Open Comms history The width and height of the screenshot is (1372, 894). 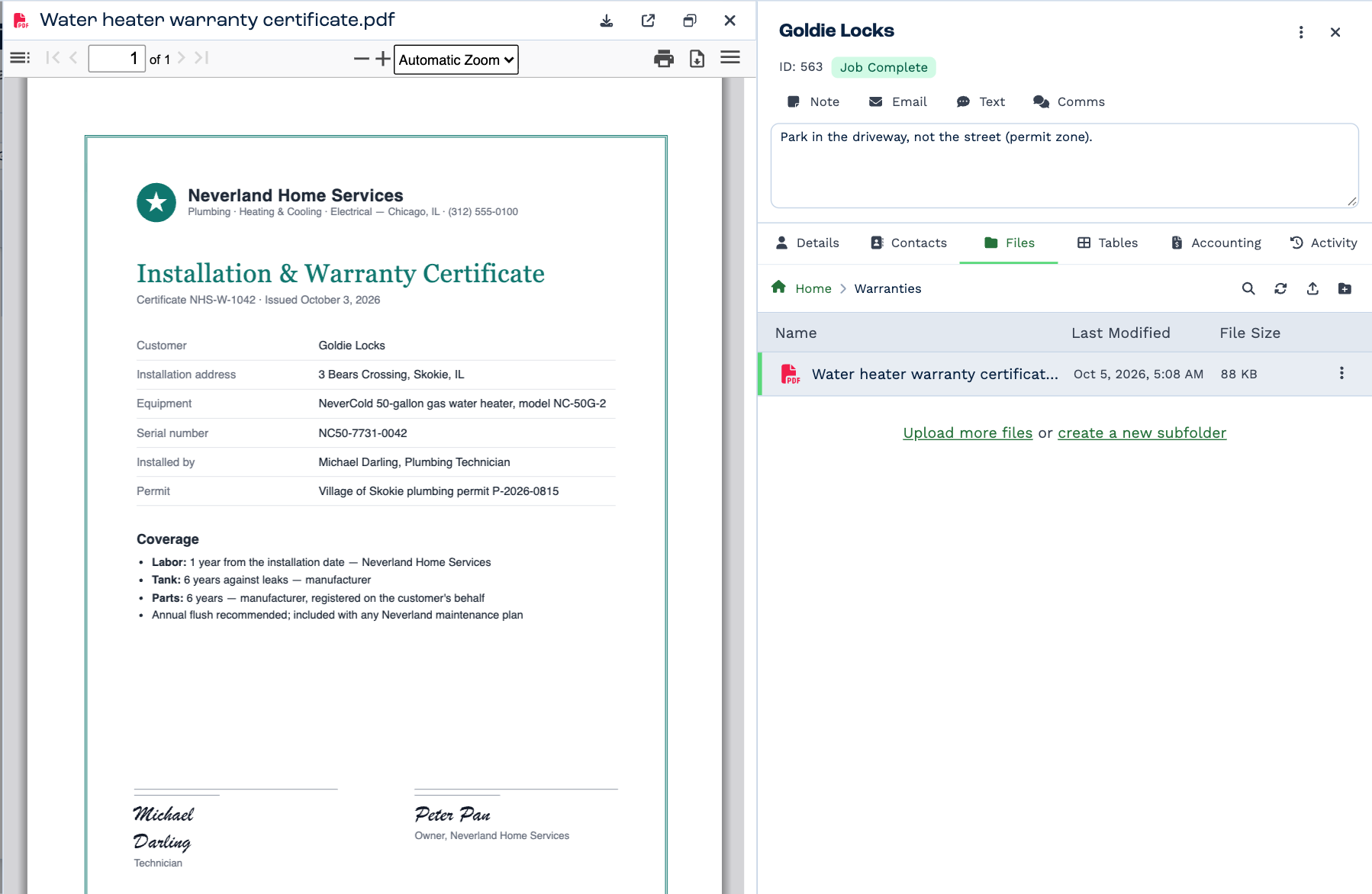click(x=1069, y=101)
